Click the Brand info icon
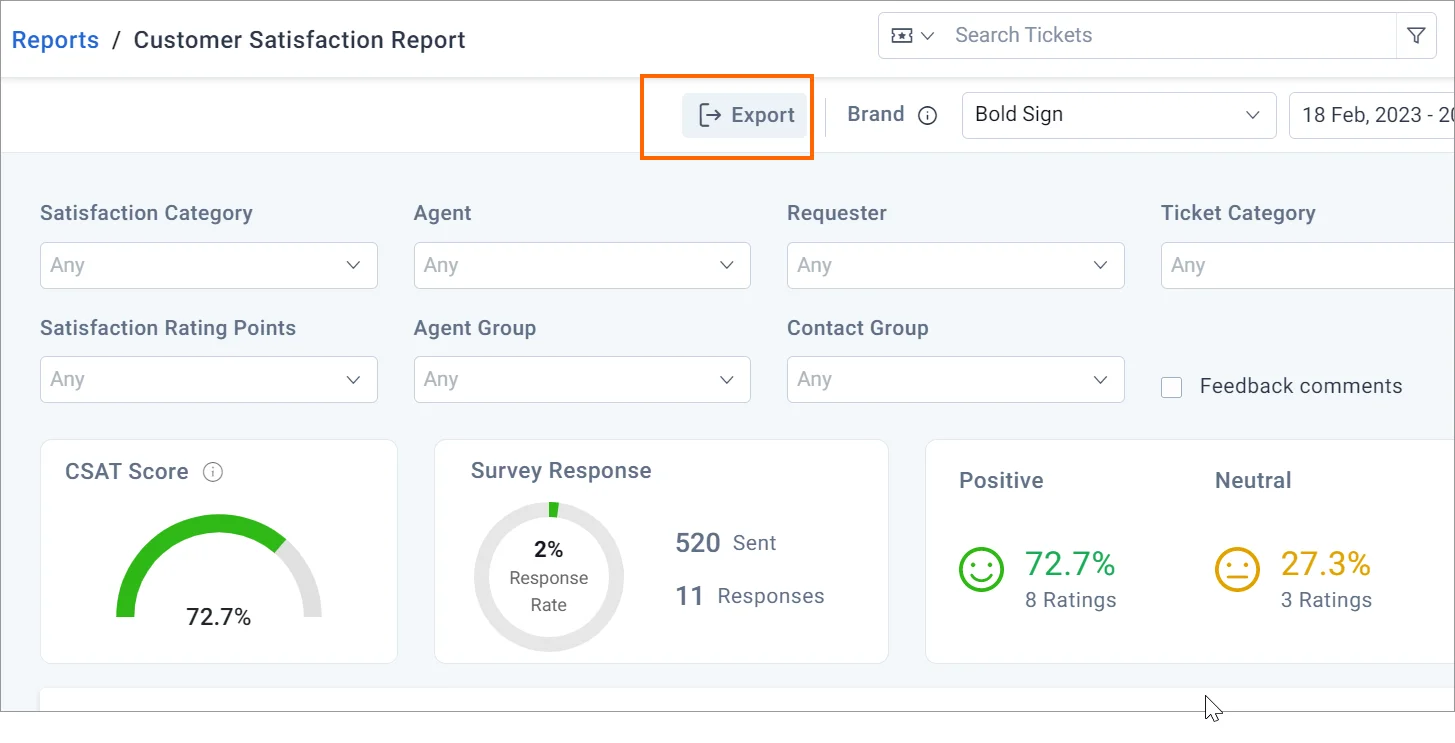 (x=927, y=115)
